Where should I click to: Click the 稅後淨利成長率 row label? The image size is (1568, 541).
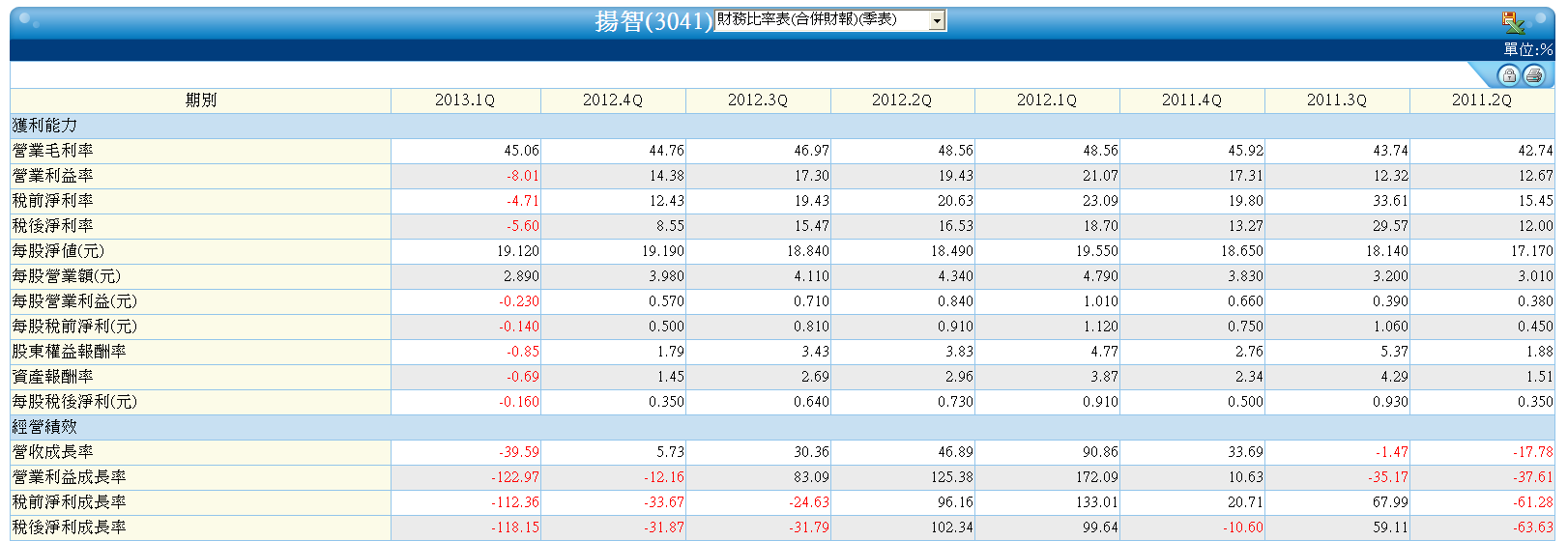[x=70, y=527]
